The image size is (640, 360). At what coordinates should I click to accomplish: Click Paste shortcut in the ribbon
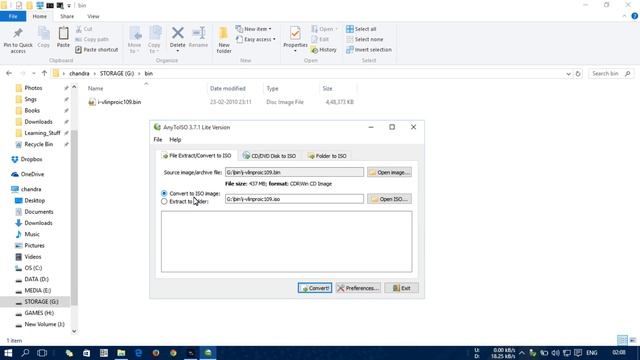pyautogui.click(x=96, y=50)
